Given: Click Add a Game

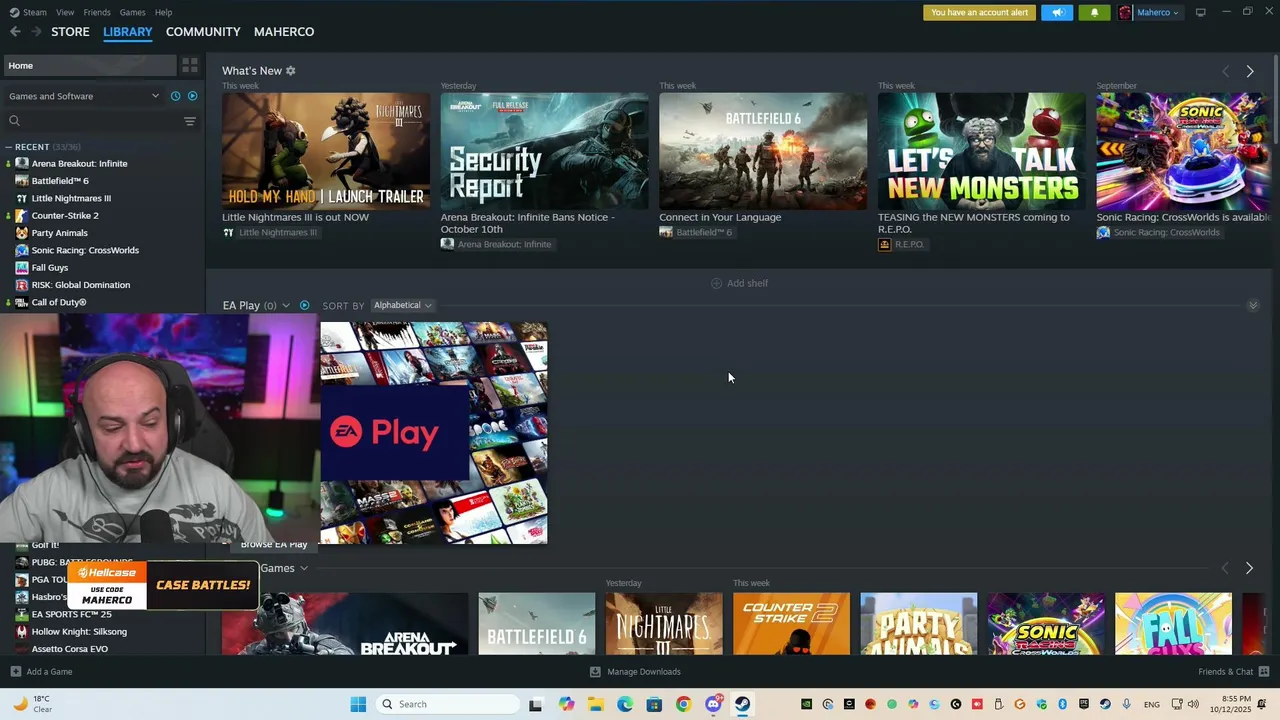Looking at the screenshot, I should click(x=41, y=672).
